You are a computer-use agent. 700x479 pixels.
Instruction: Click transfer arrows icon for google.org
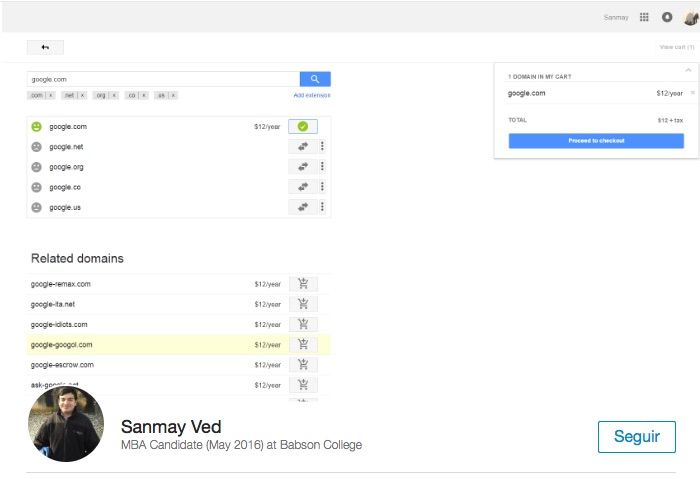coord(303,167)
